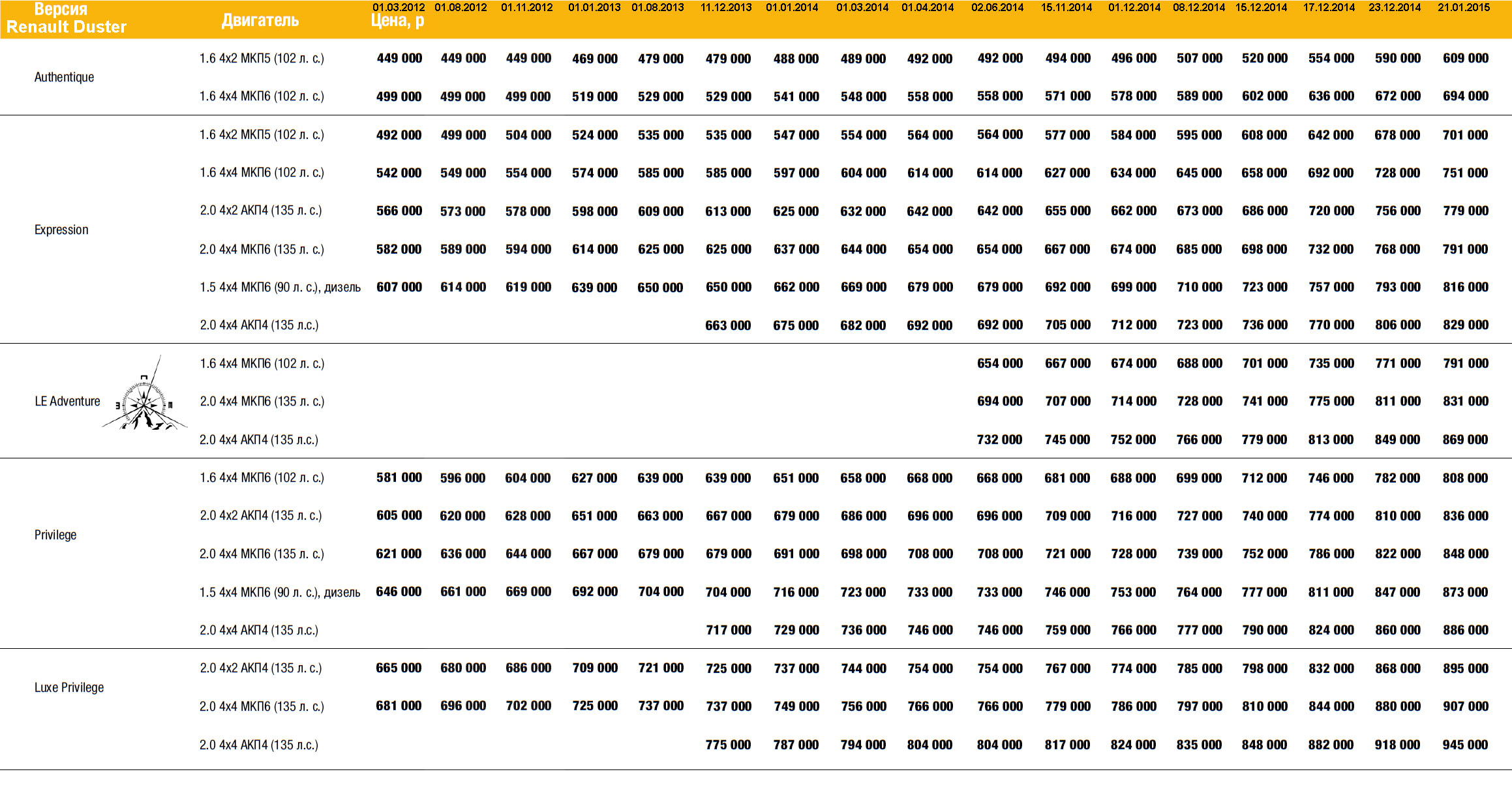The image size is (1512, 791).
Task: Click the price cell '607 000'
Action: [x=399, y=287]
